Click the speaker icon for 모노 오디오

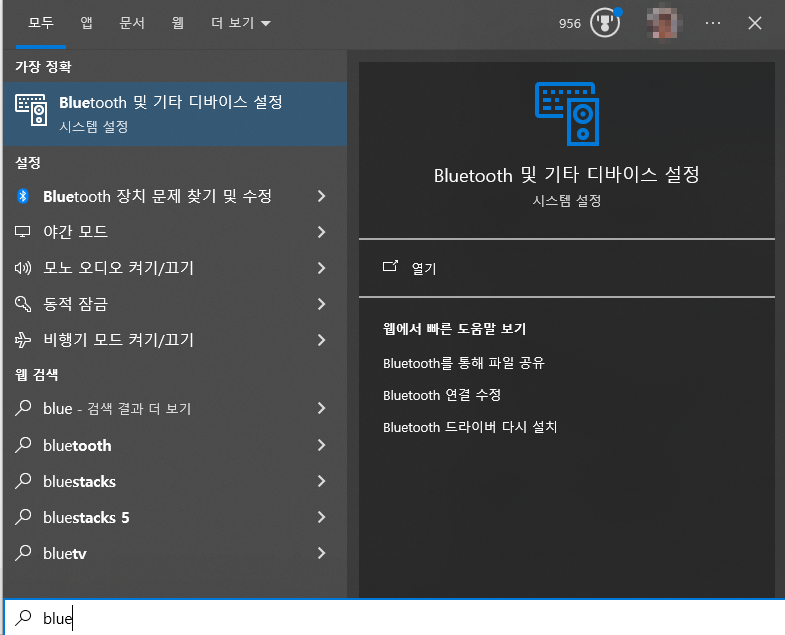click(x=23, y=268)
